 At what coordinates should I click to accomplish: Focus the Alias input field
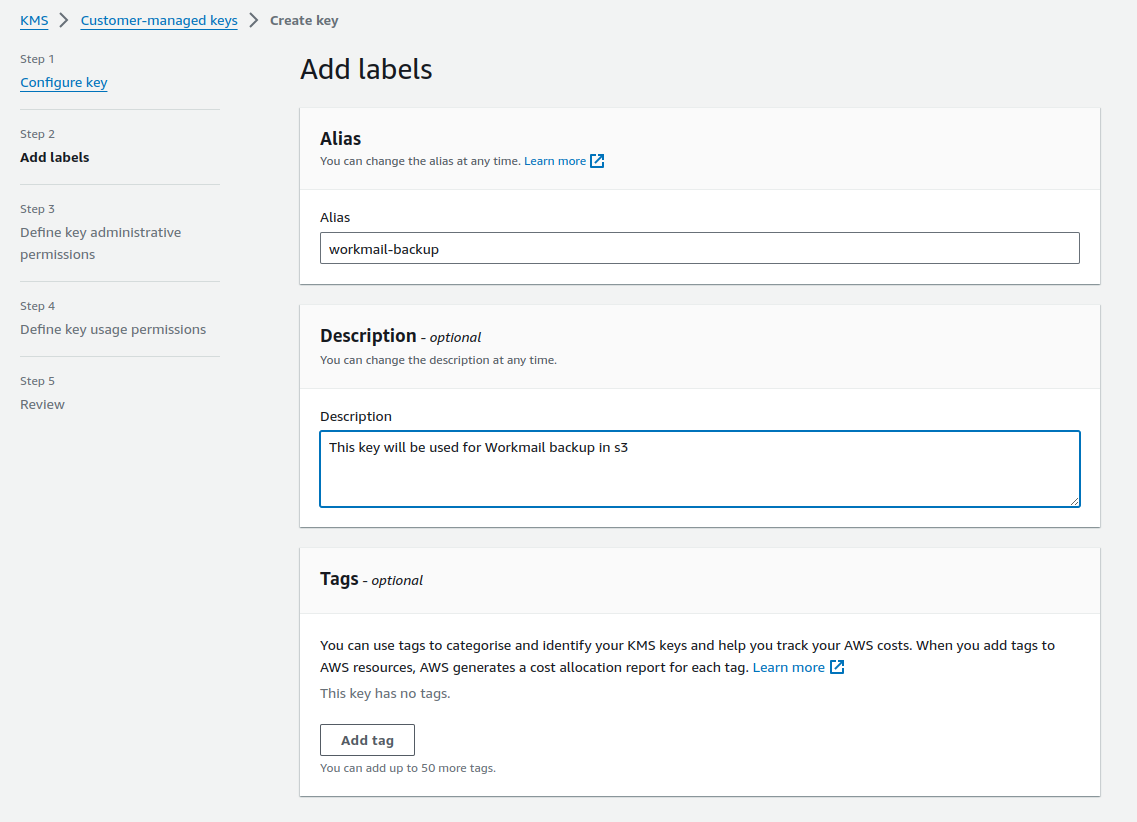(700, 248)
